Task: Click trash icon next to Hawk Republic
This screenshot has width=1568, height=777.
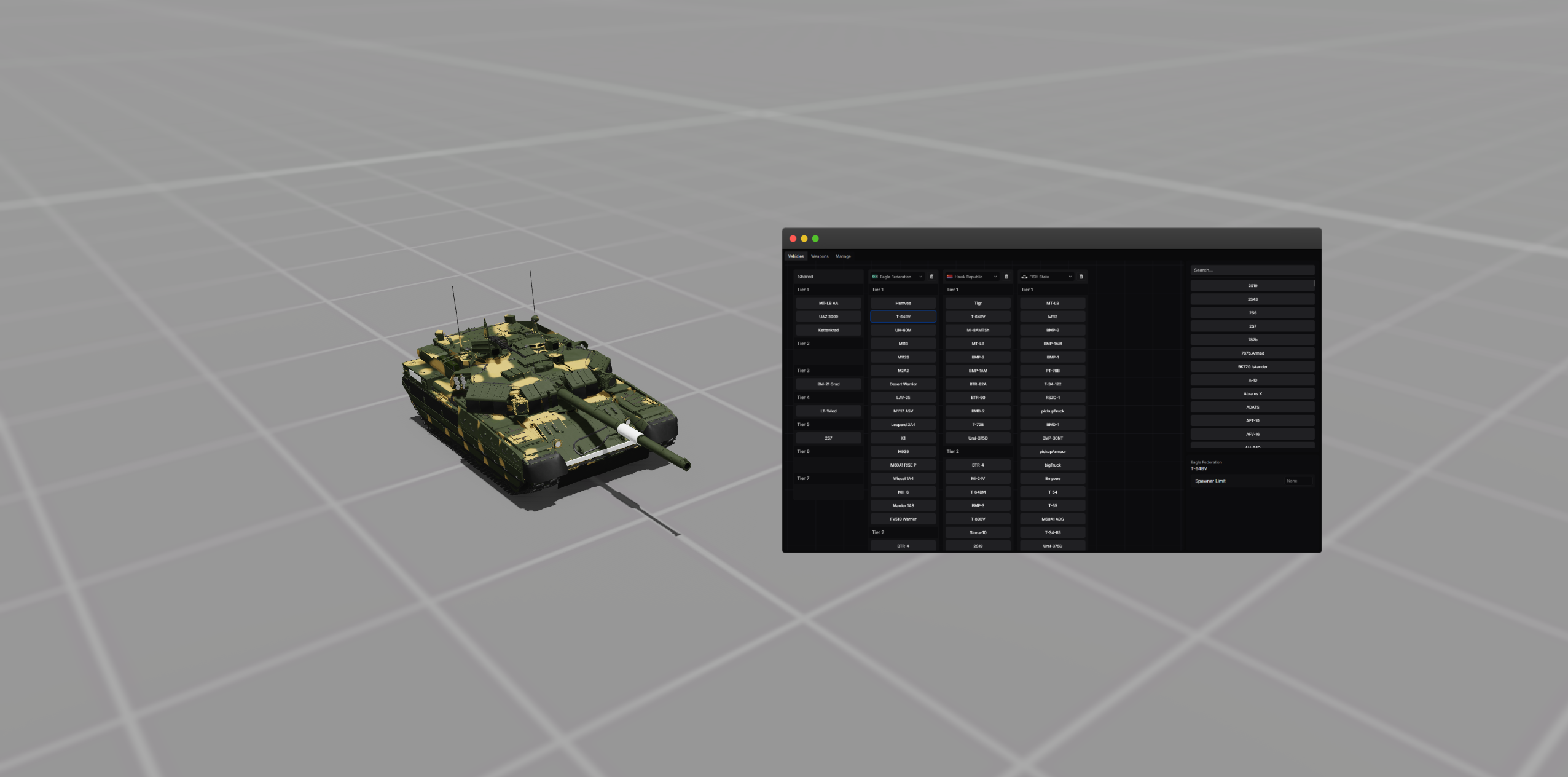Action: click(1006, 277)
